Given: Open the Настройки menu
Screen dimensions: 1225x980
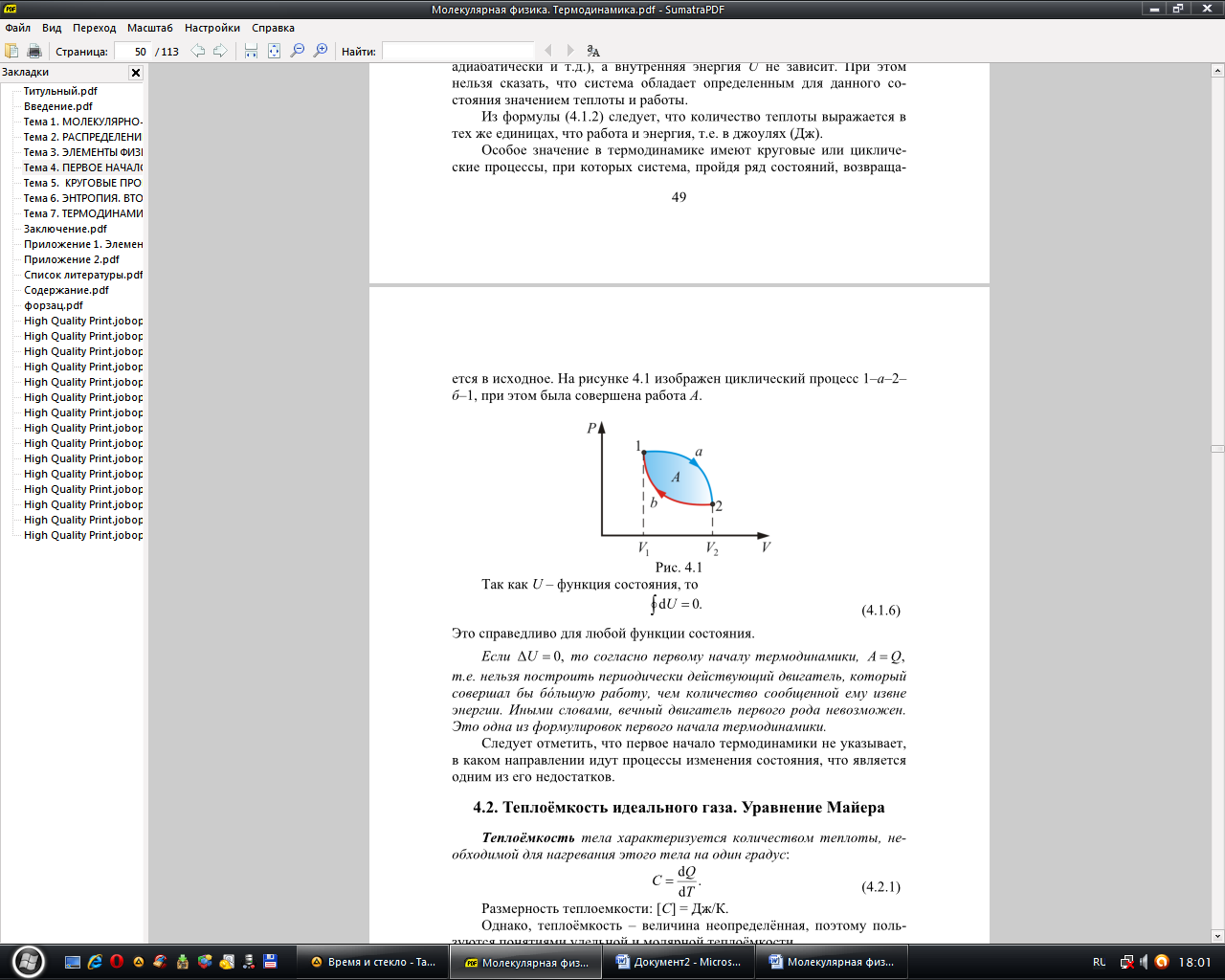Looking at the screenshot, I should click(x=212, y=28).
